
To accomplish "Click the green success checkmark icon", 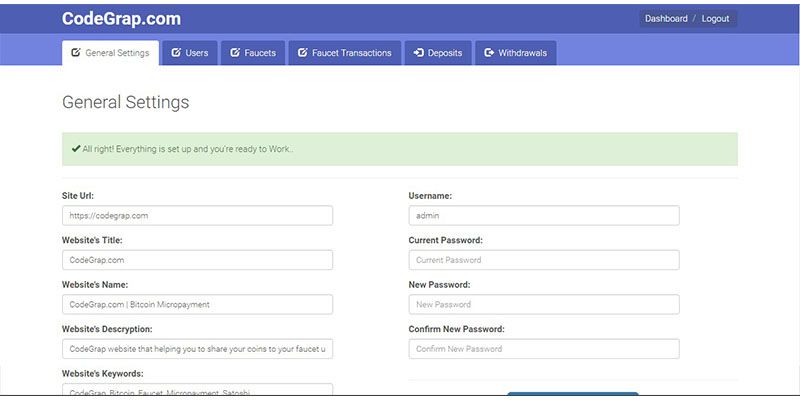I will coord(76,149).
